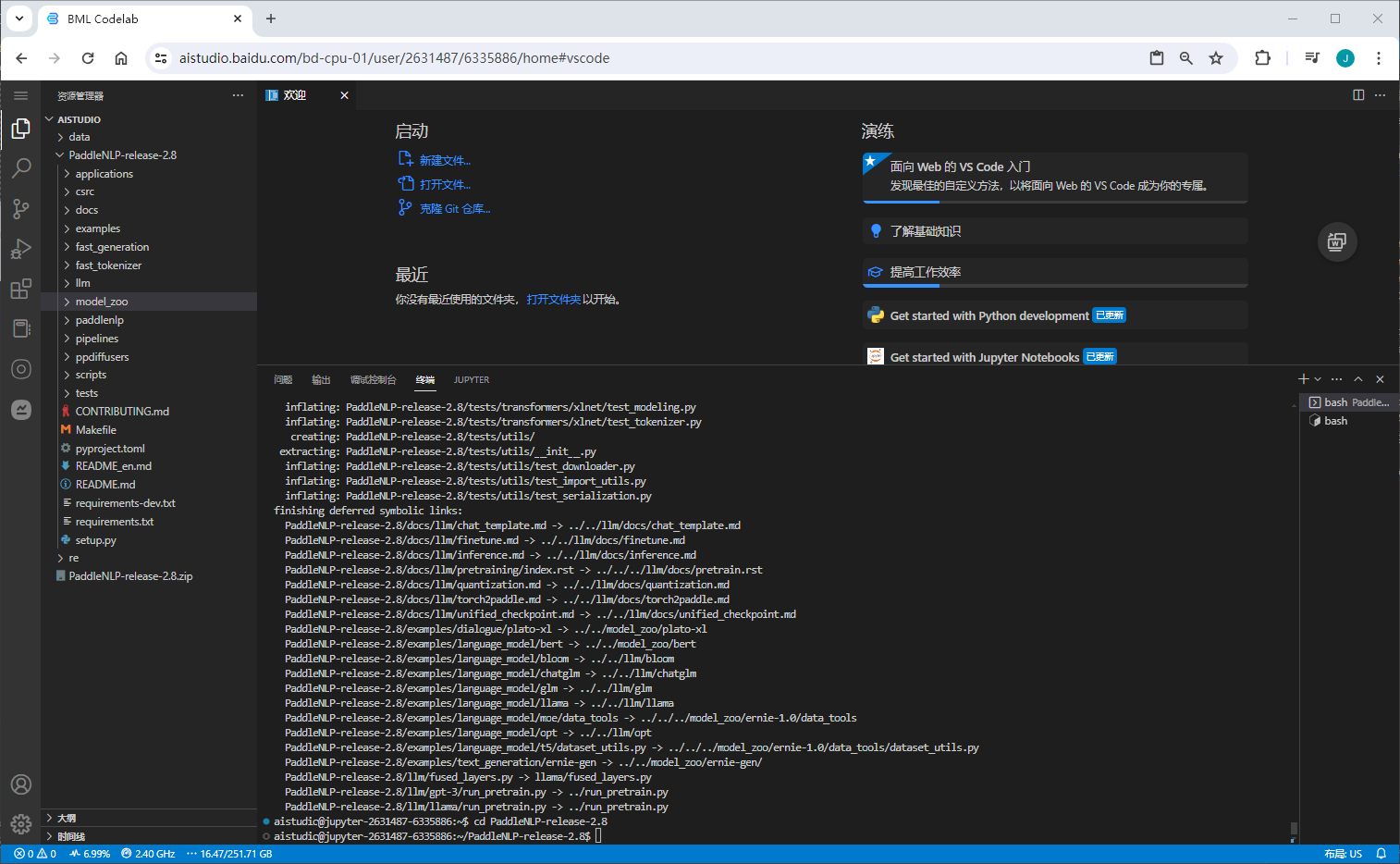This screenshot has height=864, width=1400.
Task: Open README.md file
Action: [x=149, y=485]
